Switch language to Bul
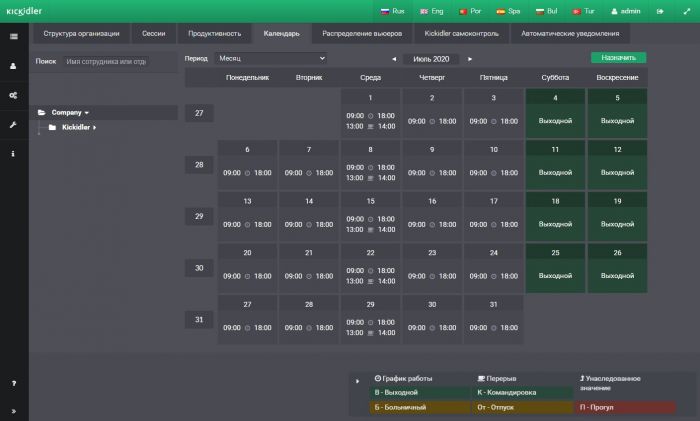 pyautogui.click(x=546, y=11)
